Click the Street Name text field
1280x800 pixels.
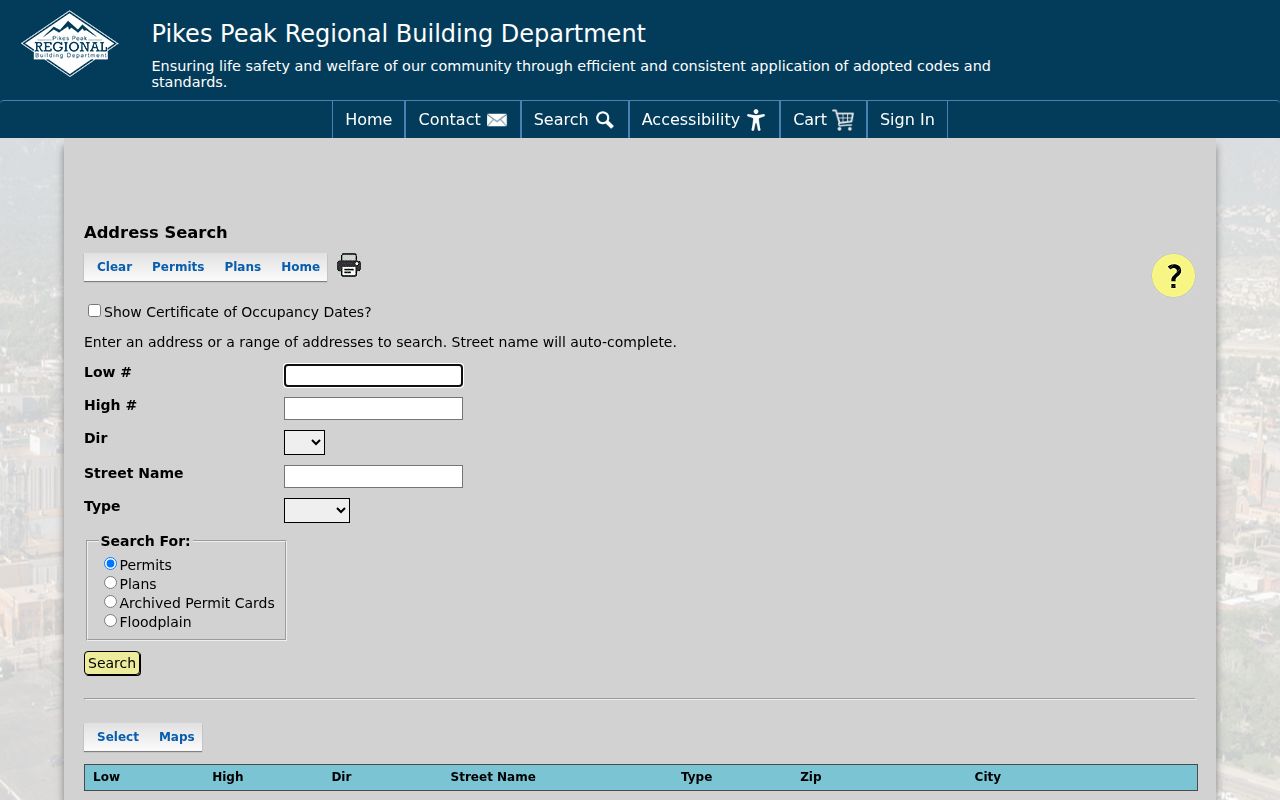point(373,476)
